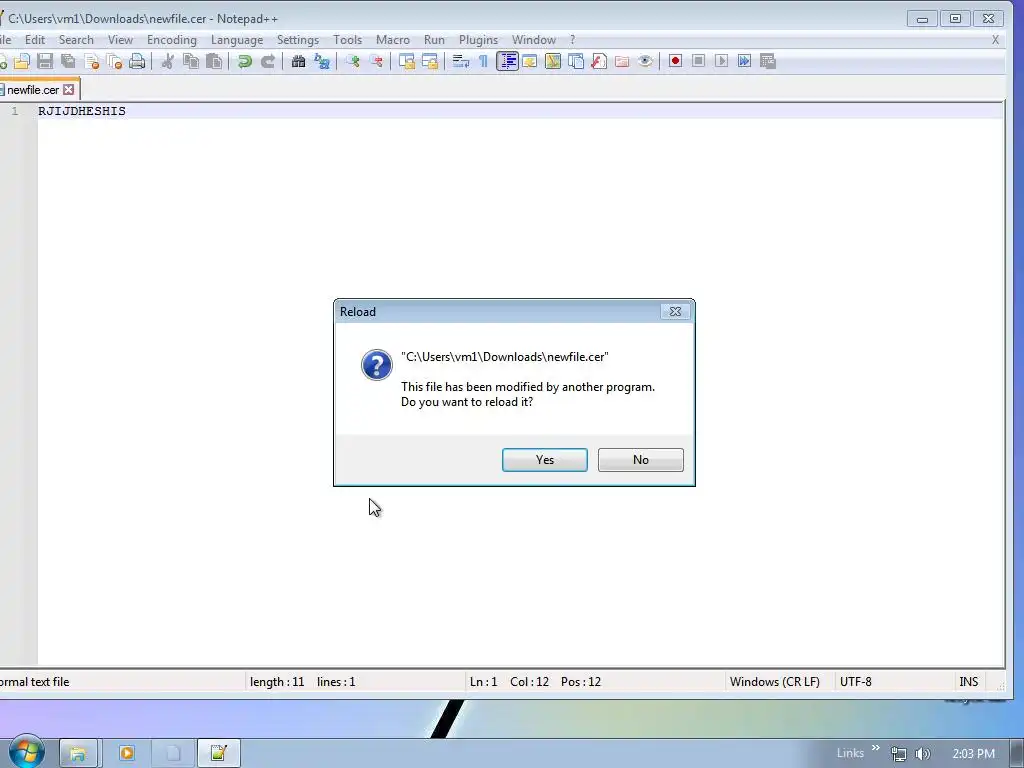The height and width of the screenshot is (768, 1024).
Task: Open the Run menu
Action: (x=434, y=40)
